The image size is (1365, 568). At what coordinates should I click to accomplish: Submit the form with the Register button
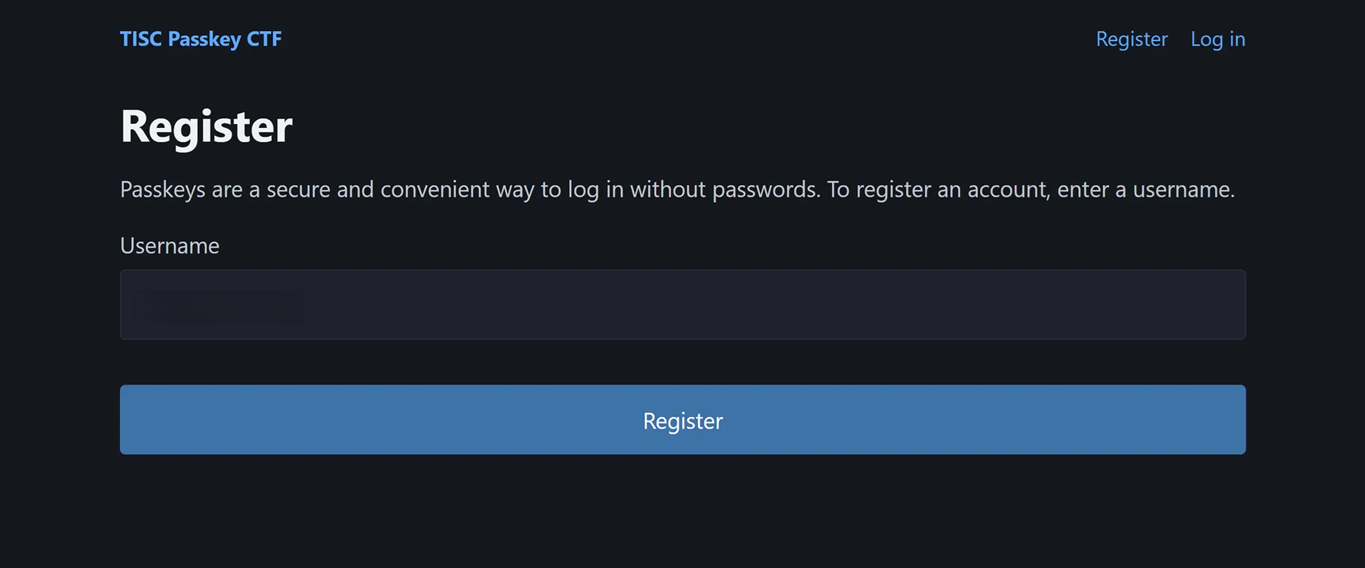point(682,420)
